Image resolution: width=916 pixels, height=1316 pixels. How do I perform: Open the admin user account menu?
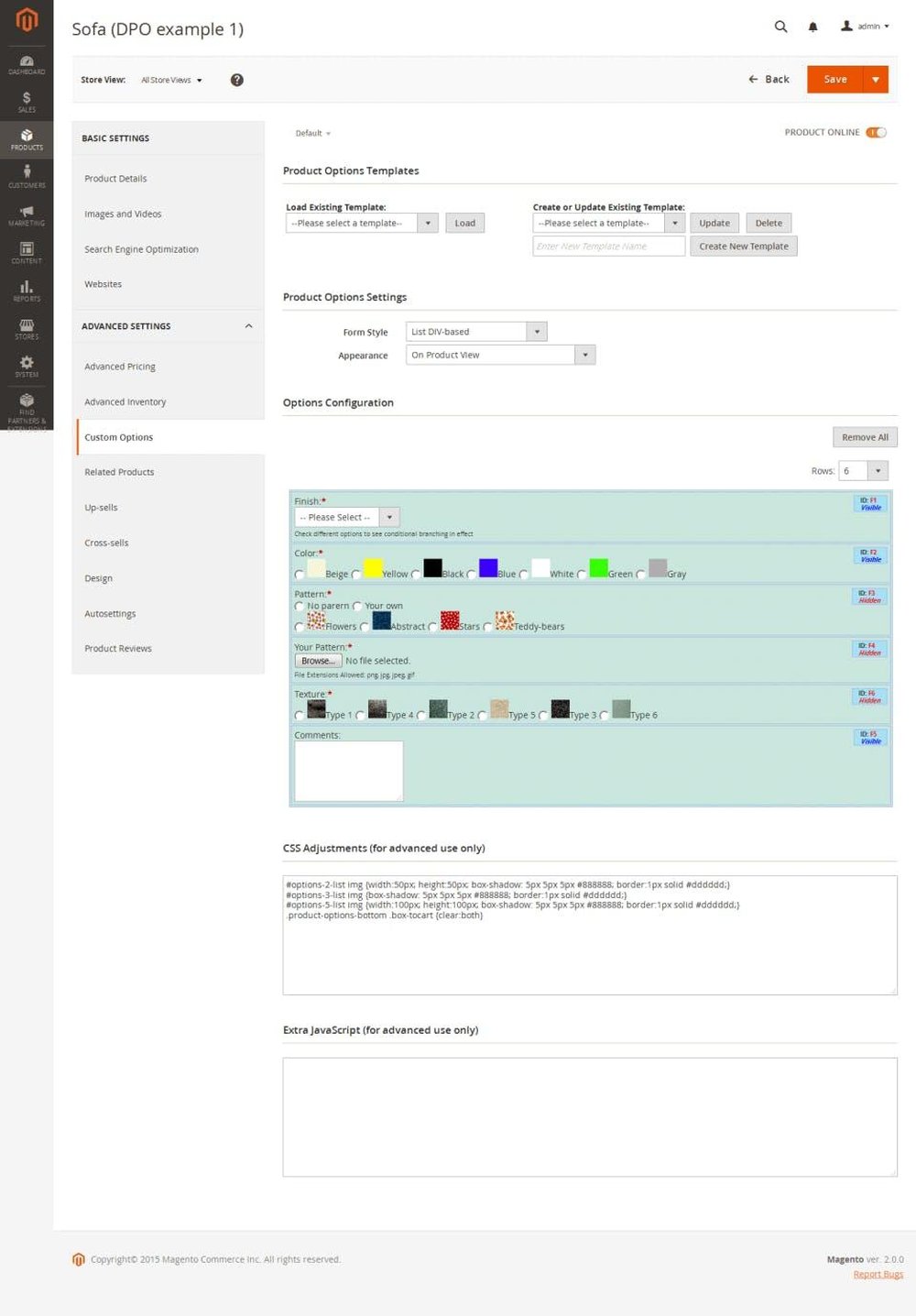pyautogui.click(x=865, y=27)
